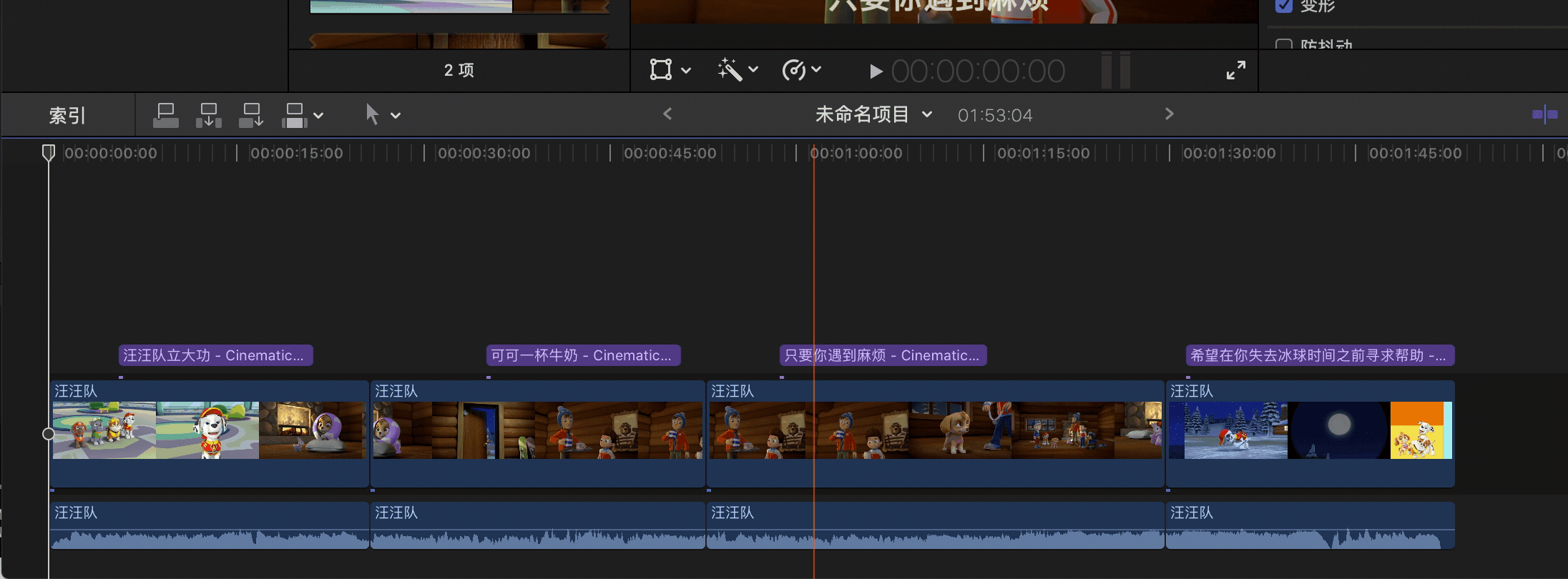Select the 只要你遇到麻烦 title clip
1568x579 pixels.
883,355
